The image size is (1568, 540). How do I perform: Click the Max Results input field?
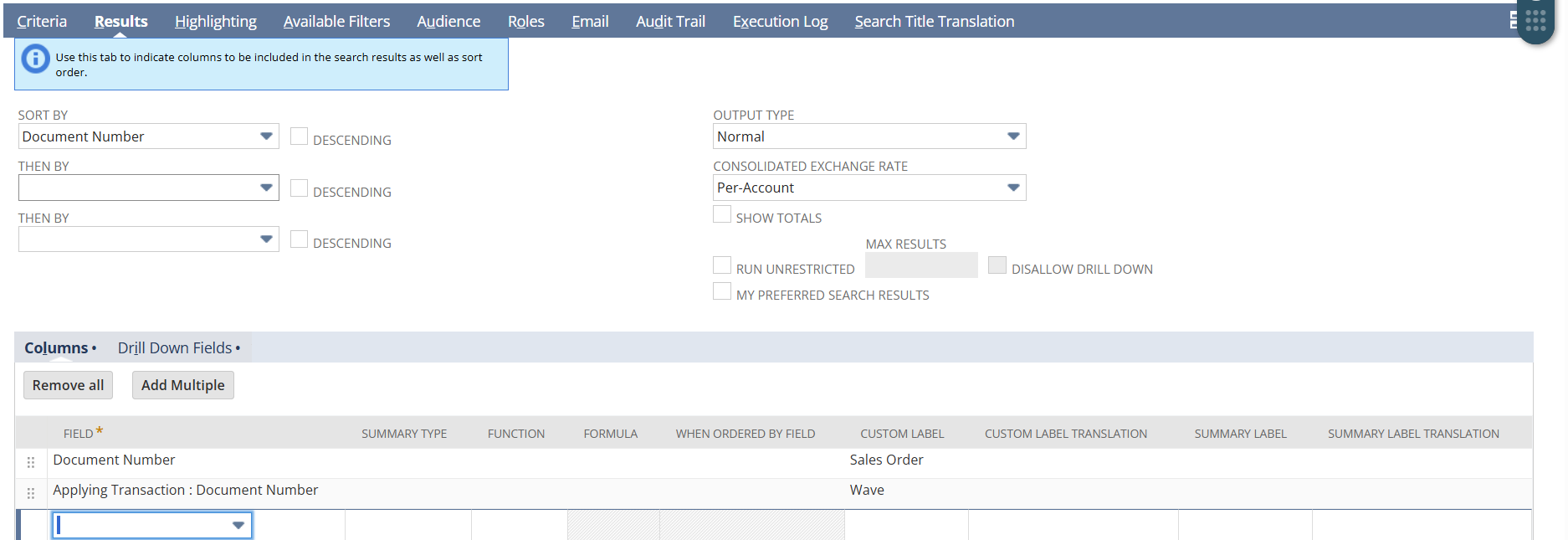pyautogui.click(x=920, y=266)
